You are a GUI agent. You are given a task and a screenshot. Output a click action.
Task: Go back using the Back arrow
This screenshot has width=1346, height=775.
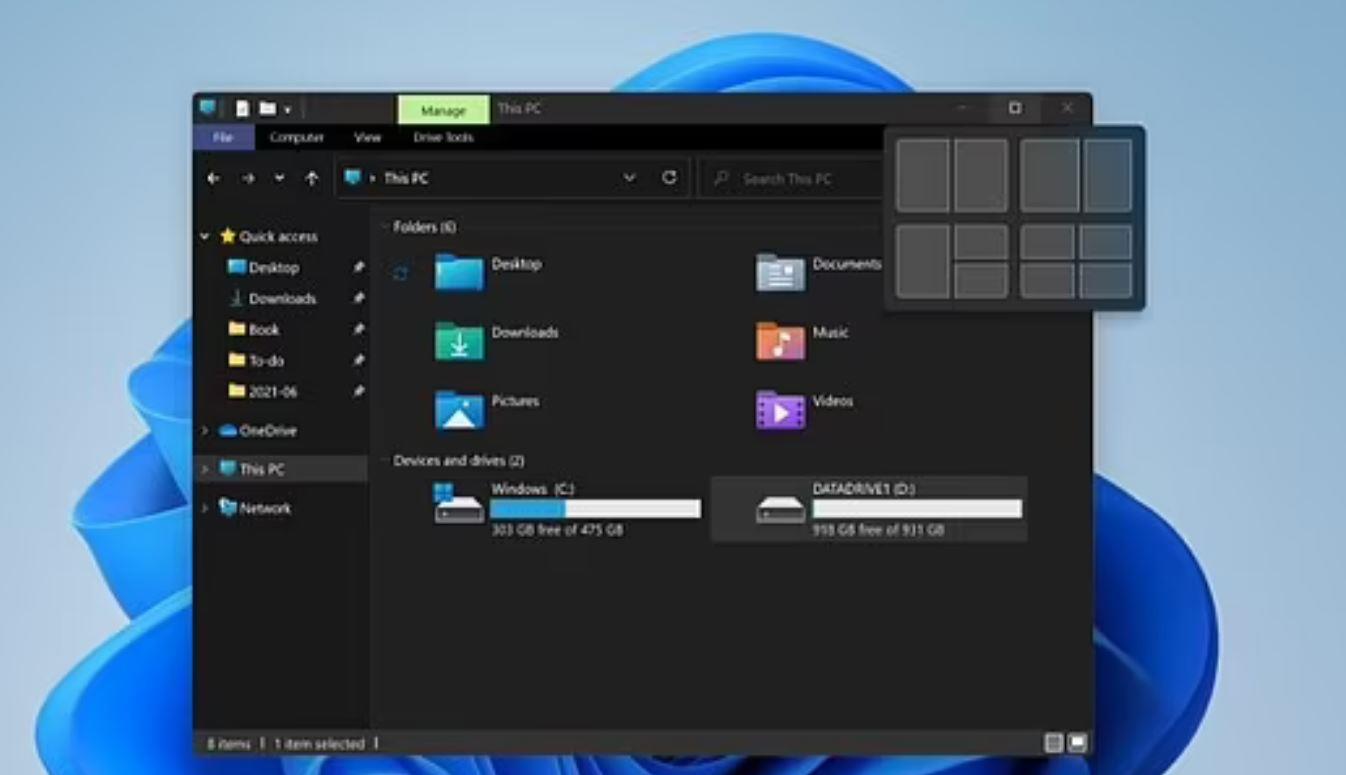[x=213, y=178]
